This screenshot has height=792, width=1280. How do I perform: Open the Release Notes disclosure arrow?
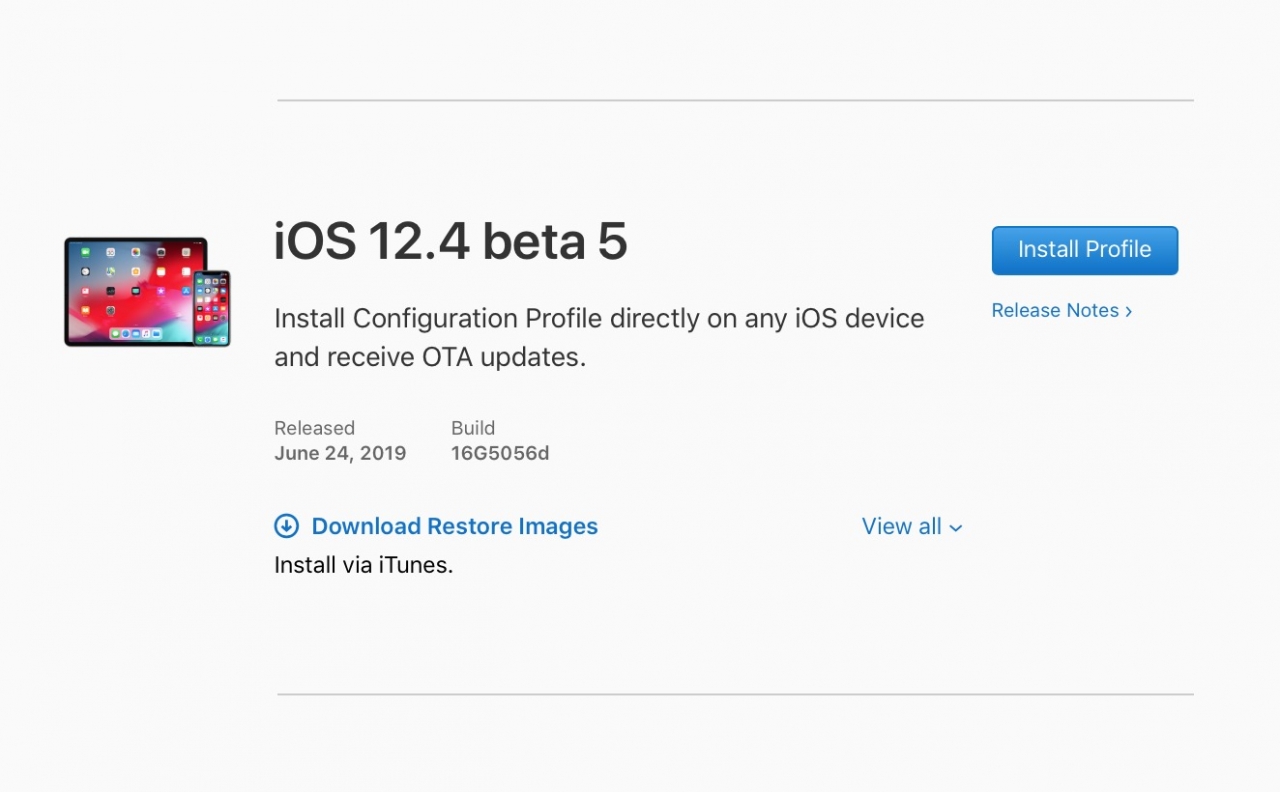point(1129,311)
